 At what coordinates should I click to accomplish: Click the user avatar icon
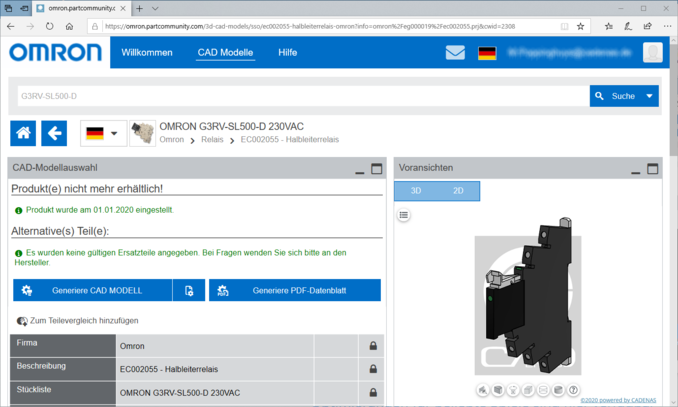click(652, 53)
